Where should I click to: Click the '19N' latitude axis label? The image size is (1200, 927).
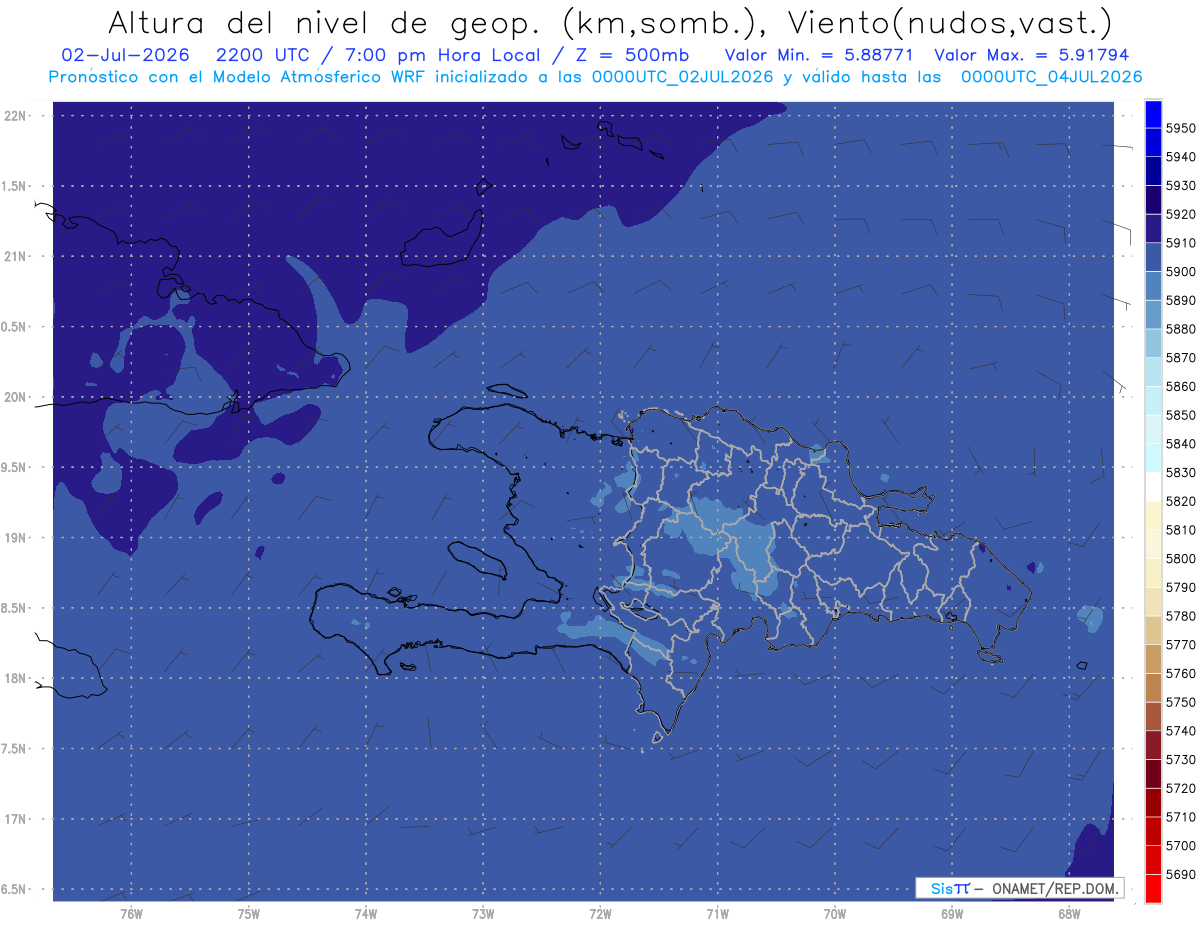16,537
